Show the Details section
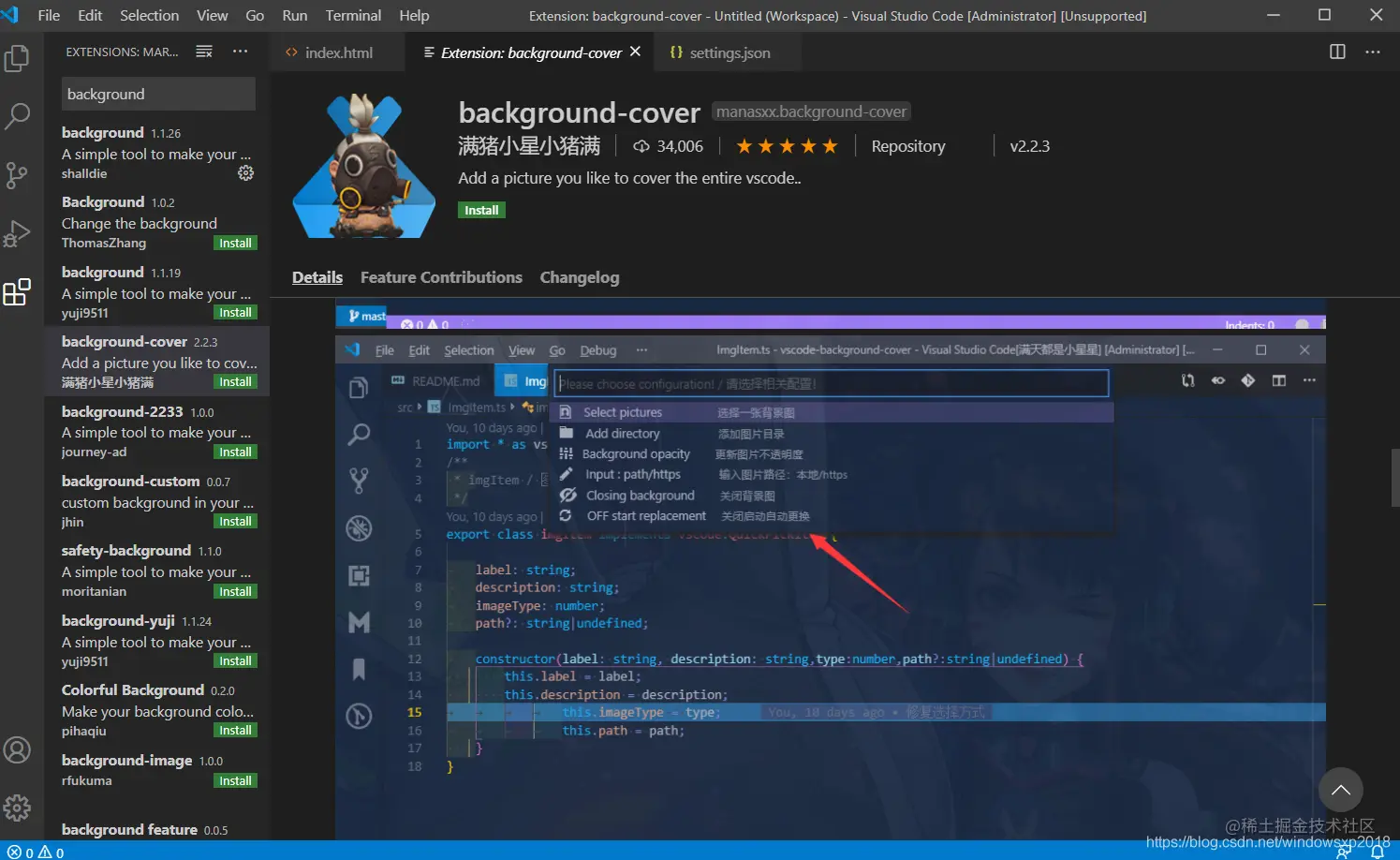The height and width of the screenshot is (860, 1400). click(317, 277)
